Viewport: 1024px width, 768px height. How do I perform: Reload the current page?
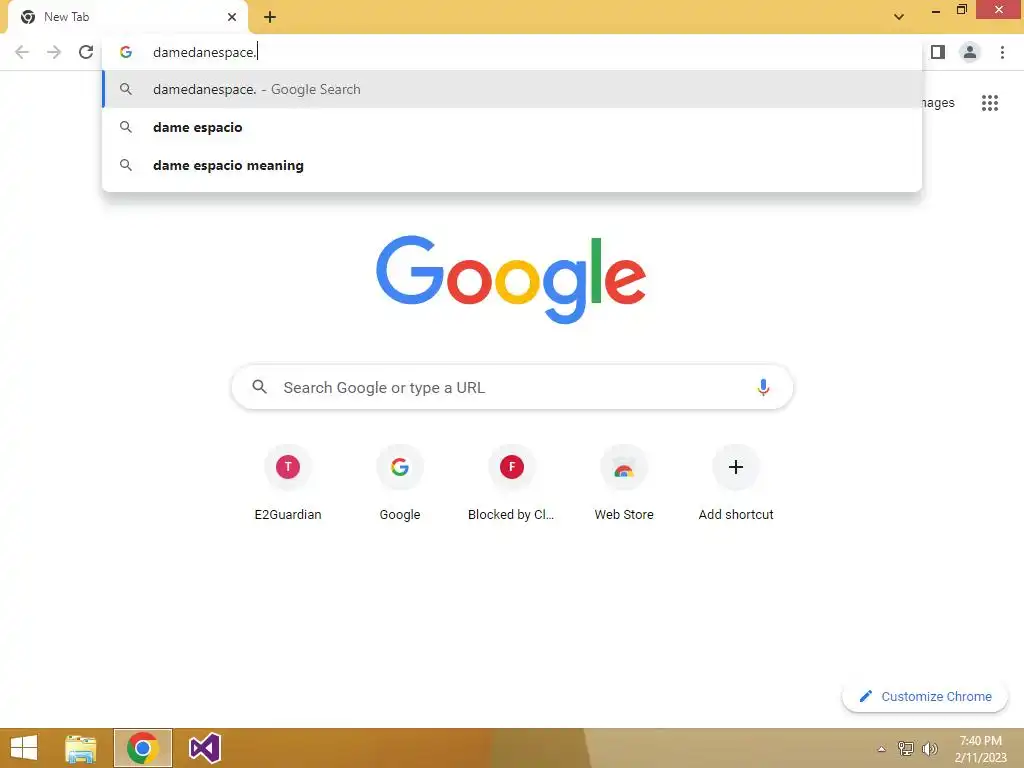coord(86,52)
